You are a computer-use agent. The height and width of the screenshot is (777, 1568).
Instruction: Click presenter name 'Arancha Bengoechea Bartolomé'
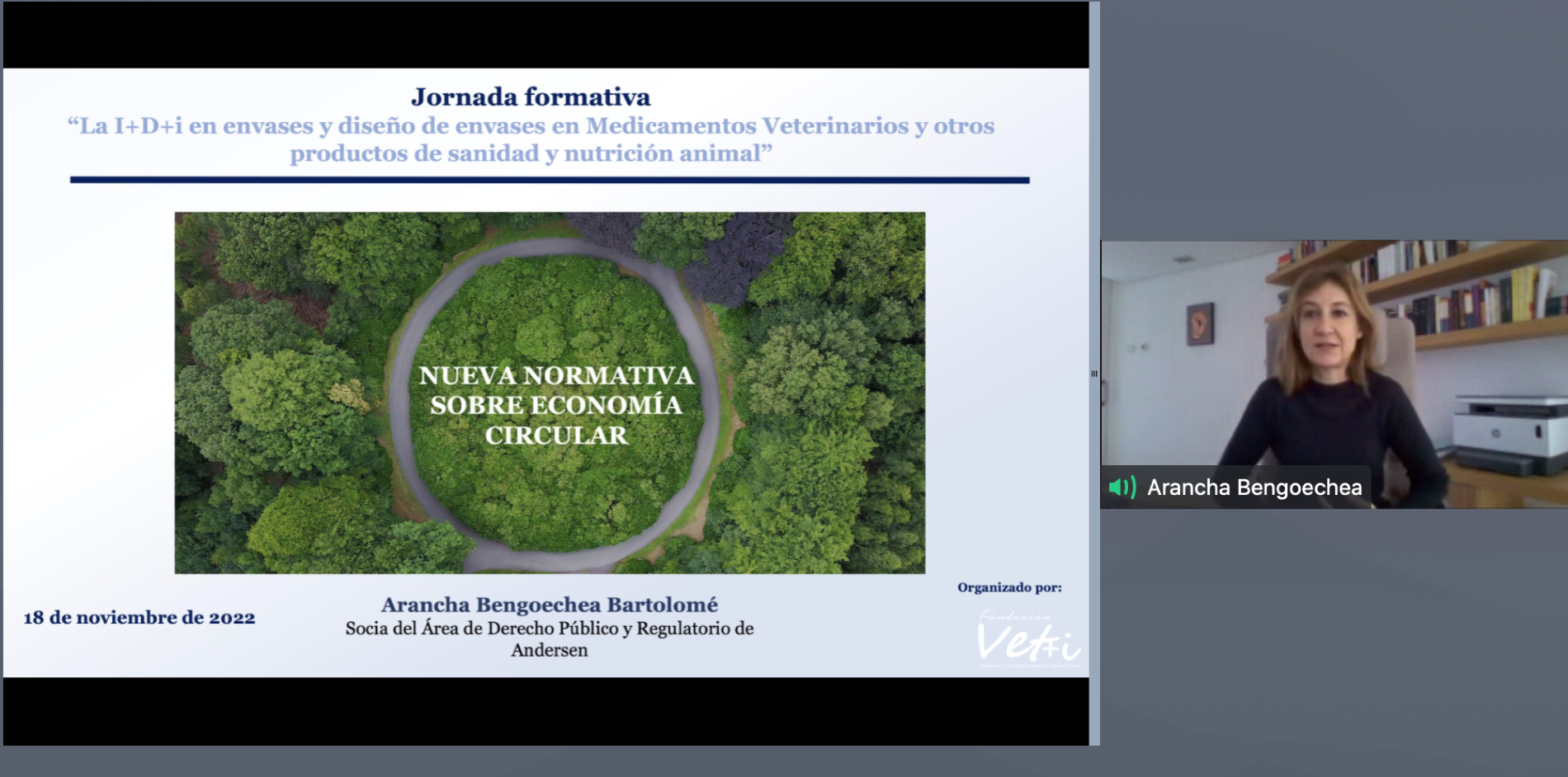click(549, 605)
